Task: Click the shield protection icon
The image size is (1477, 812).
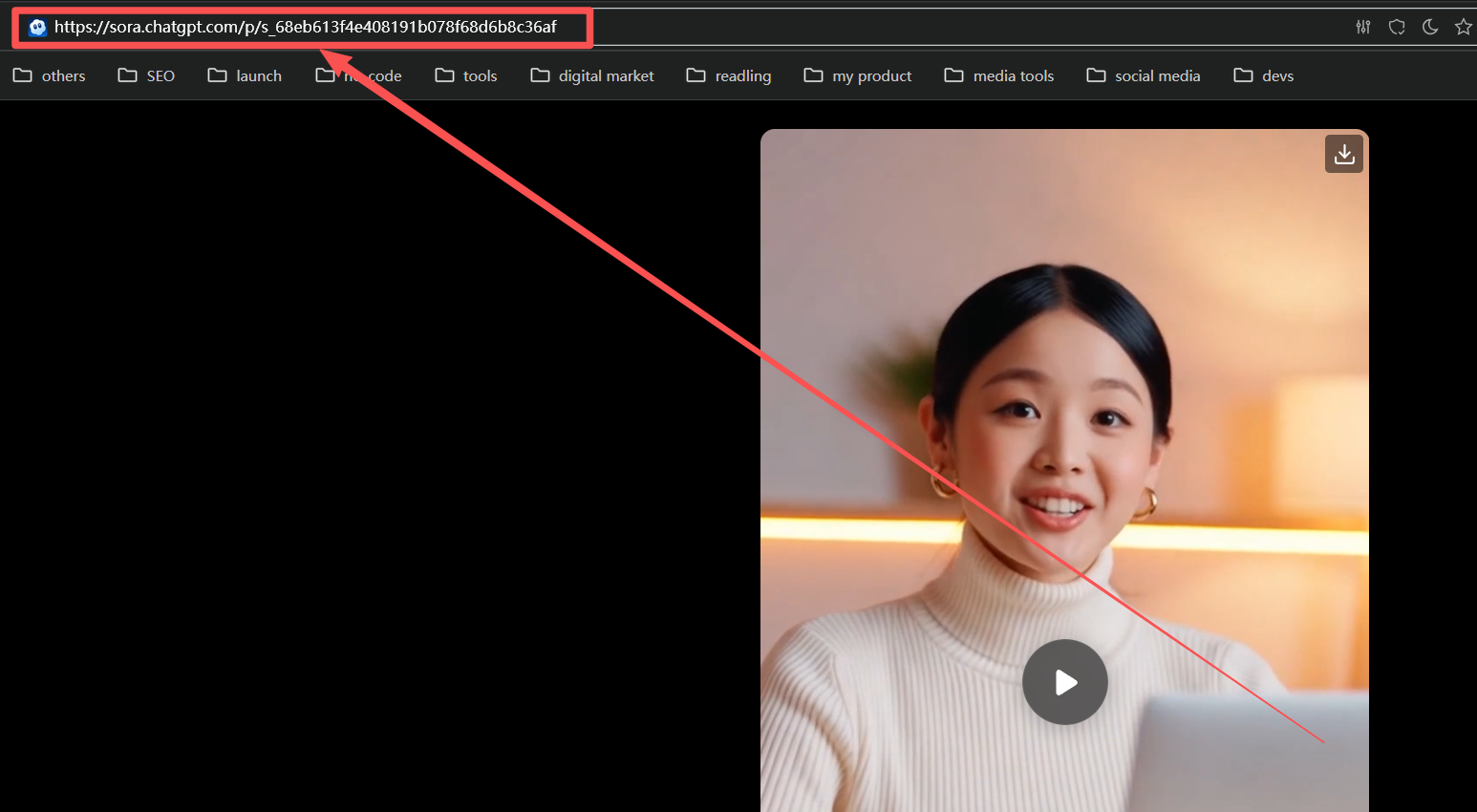Action: (x=1397, y=27)
